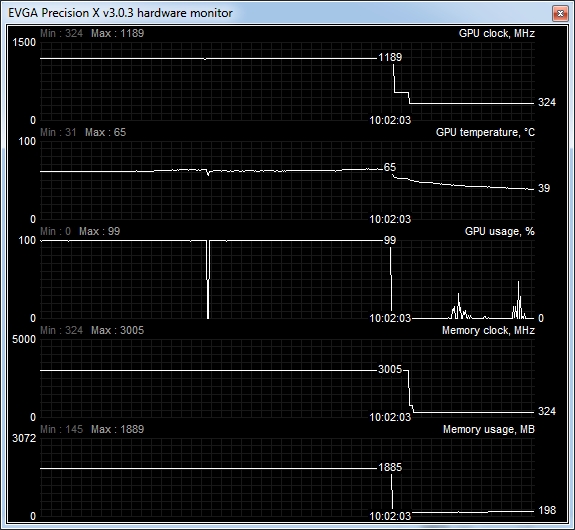Click the GPU usage 'Max : 99' text
Screen dimensions: 575x530
coord(99,231)
